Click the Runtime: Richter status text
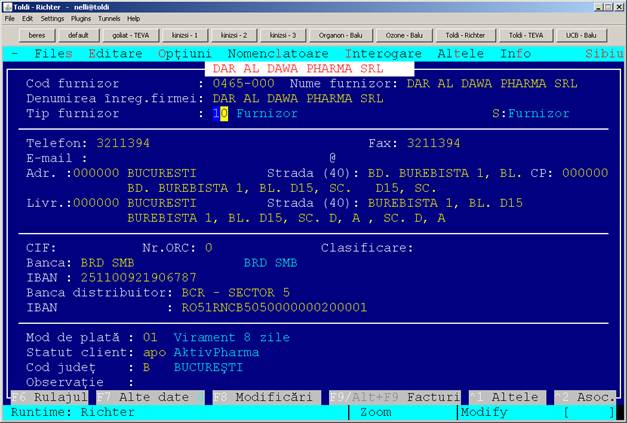The height and width of the screenshot is (423, 627). [73, 412]
